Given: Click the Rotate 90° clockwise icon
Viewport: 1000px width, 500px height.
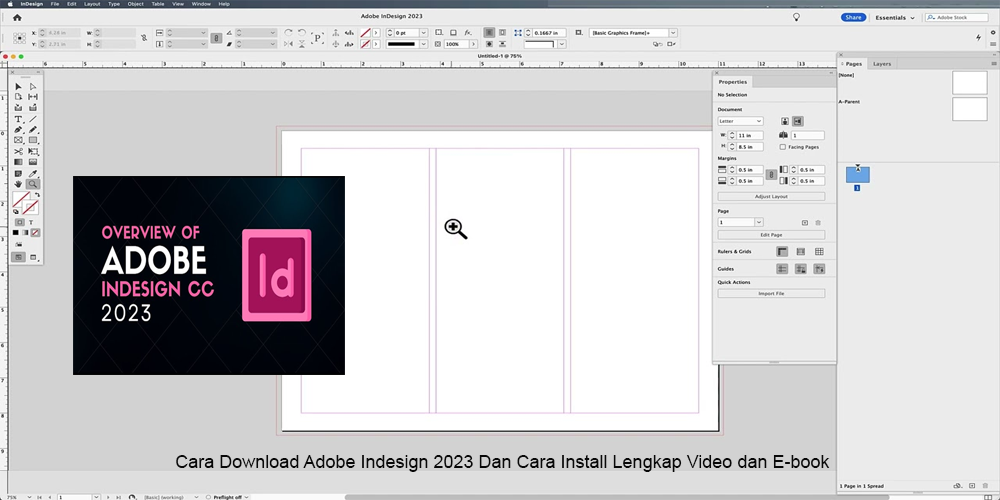Looking at the screenshot, I should pos(288,33).
